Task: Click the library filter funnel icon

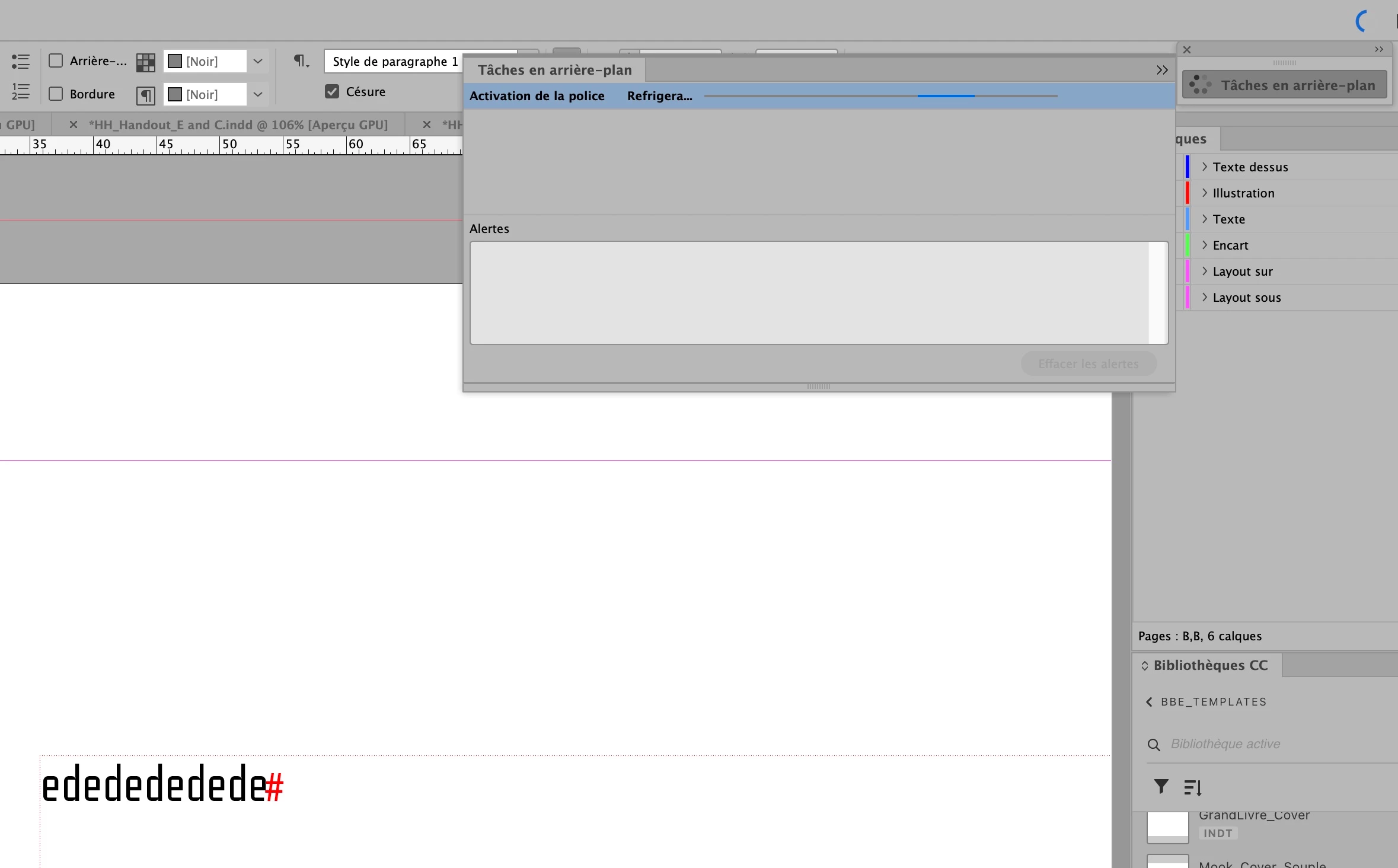Action: (x=1161, y=787)
